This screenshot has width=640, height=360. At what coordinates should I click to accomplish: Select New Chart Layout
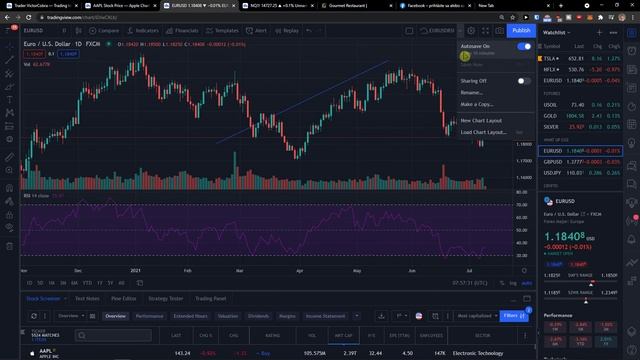point(481,121)
